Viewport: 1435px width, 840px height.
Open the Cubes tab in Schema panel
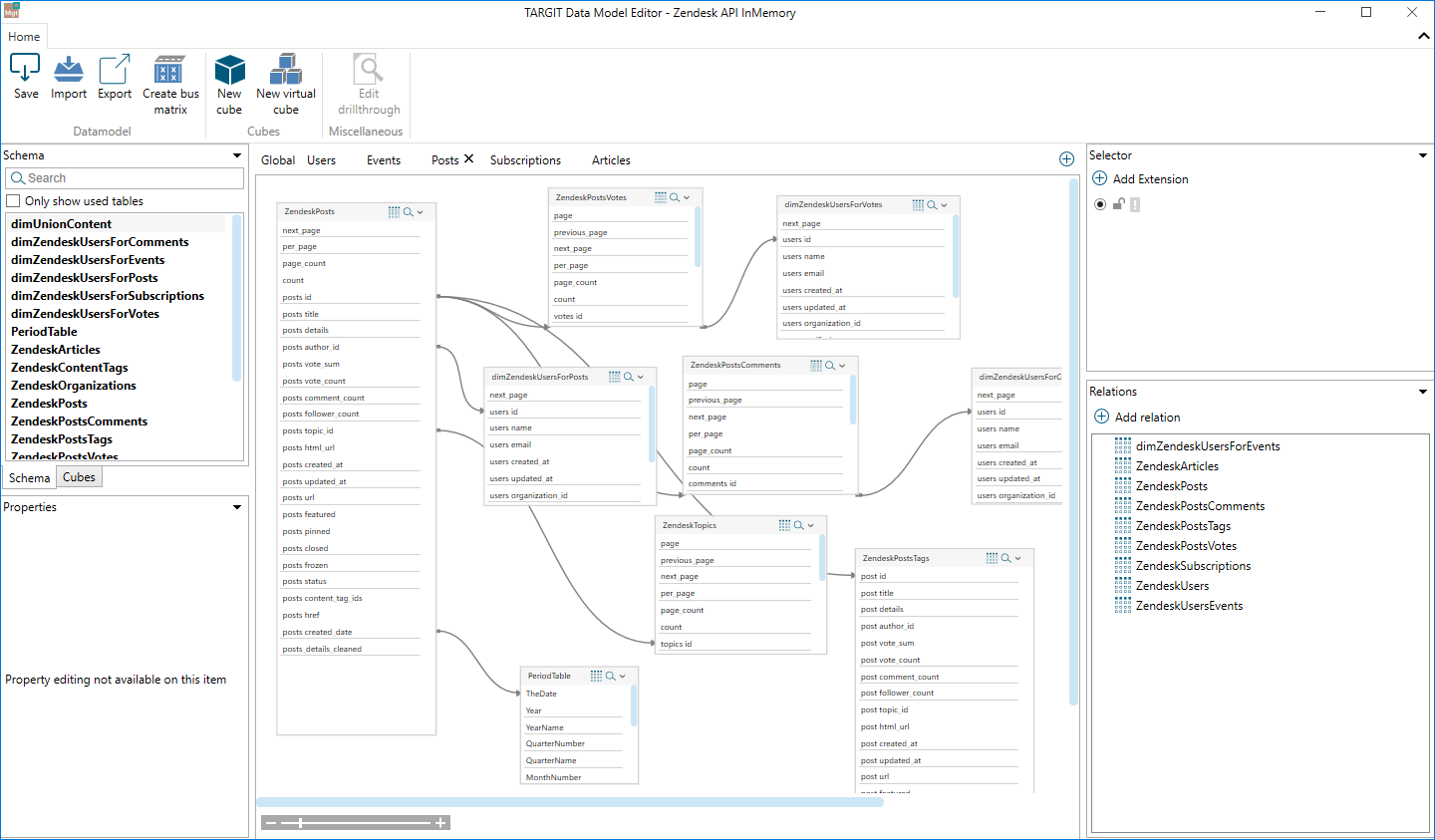coord(79,477)
